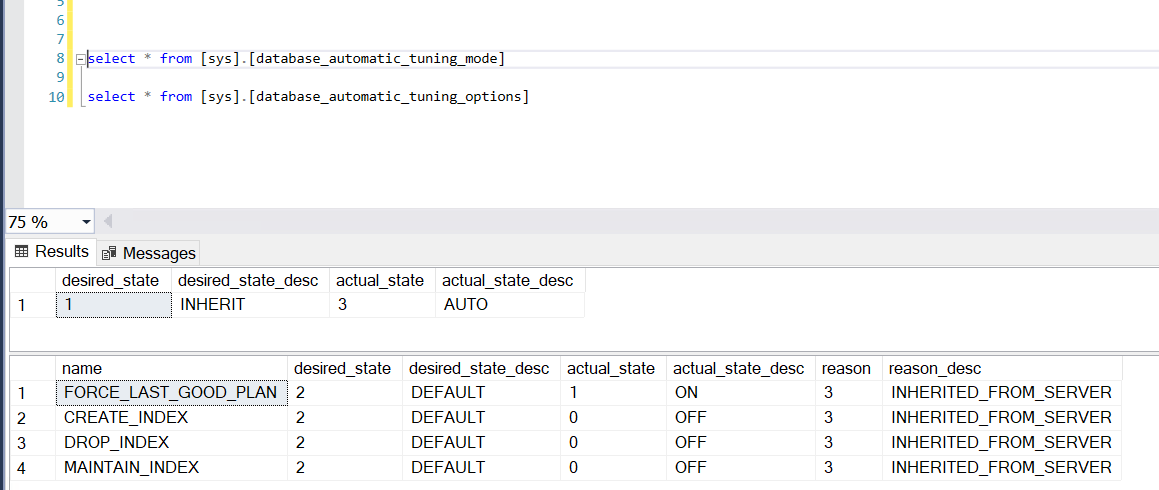Screen dimensions: 1159x490
Task: Click the horizontal scroll left arrow
Action: click(x=108, y=221)
